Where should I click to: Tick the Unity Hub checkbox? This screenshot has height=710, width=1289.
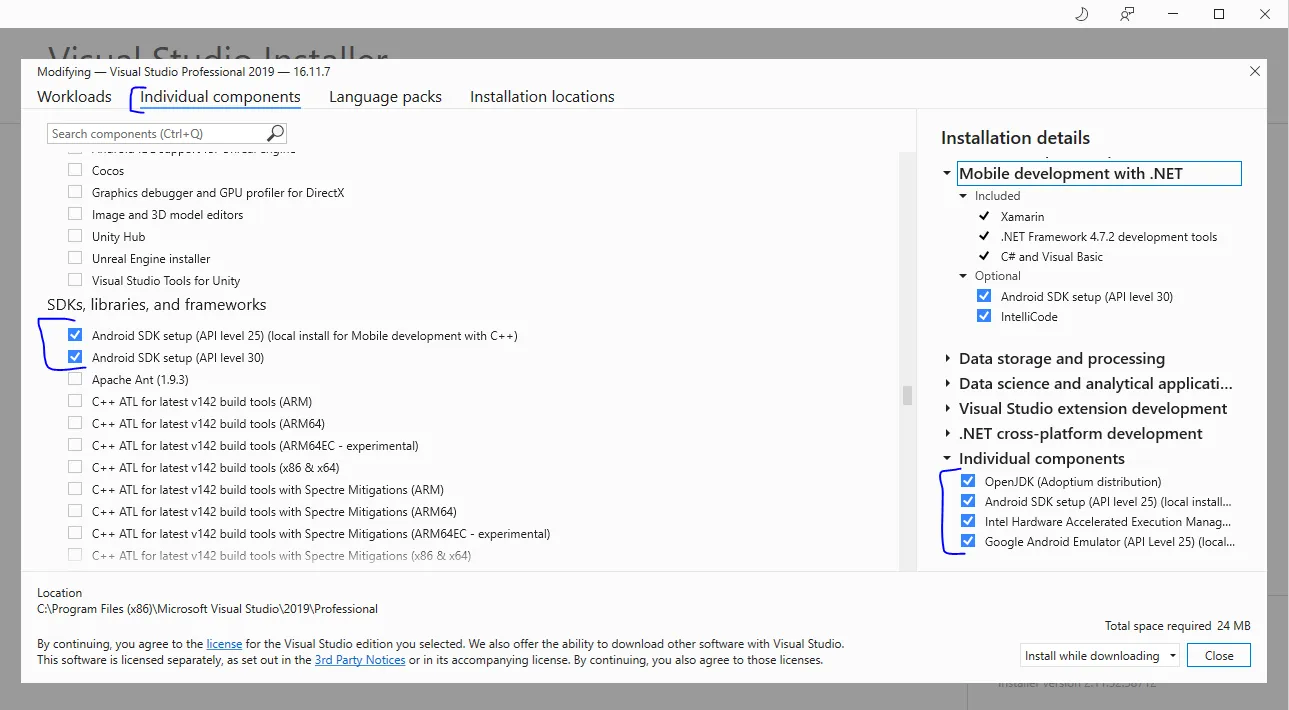click(75, 237)
